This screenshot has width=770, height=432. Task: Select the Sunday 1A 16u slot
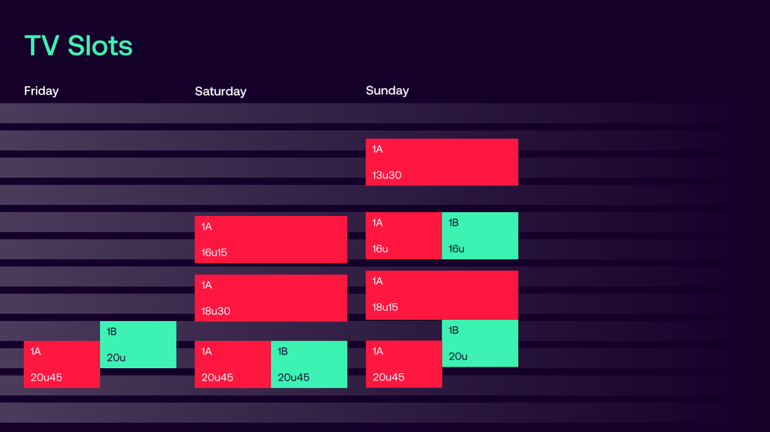tap(404, 236)
